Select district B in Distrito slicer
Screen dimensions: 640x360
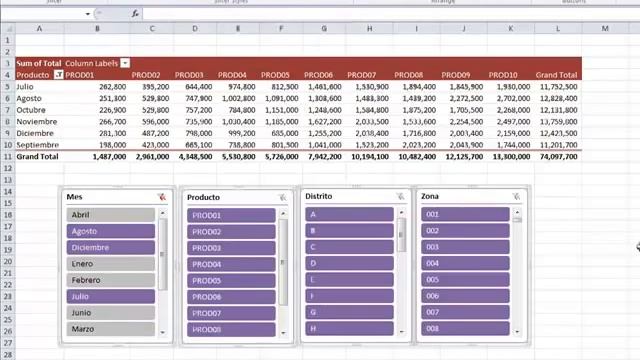[x=349, y=231]
